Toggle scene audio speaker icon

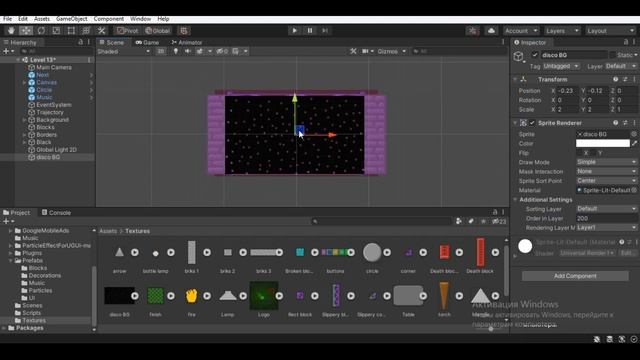click(x=188, y=51)
